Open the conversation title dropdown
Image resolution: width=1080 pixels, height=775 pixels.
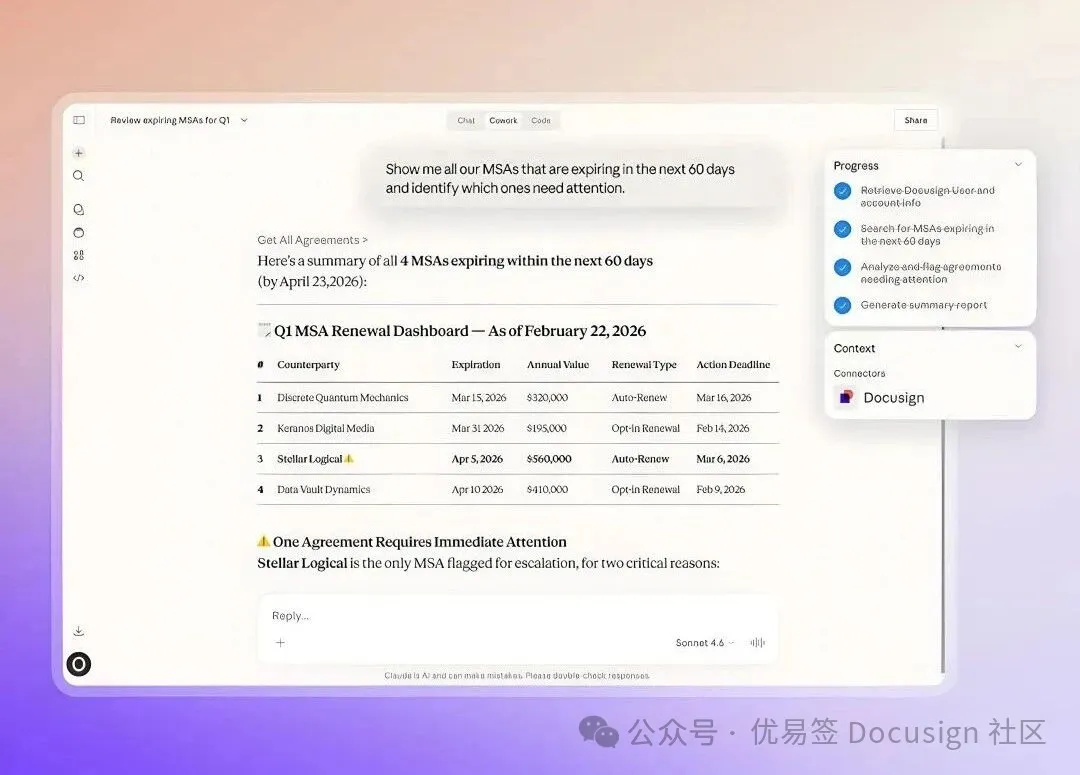point(244,120)
